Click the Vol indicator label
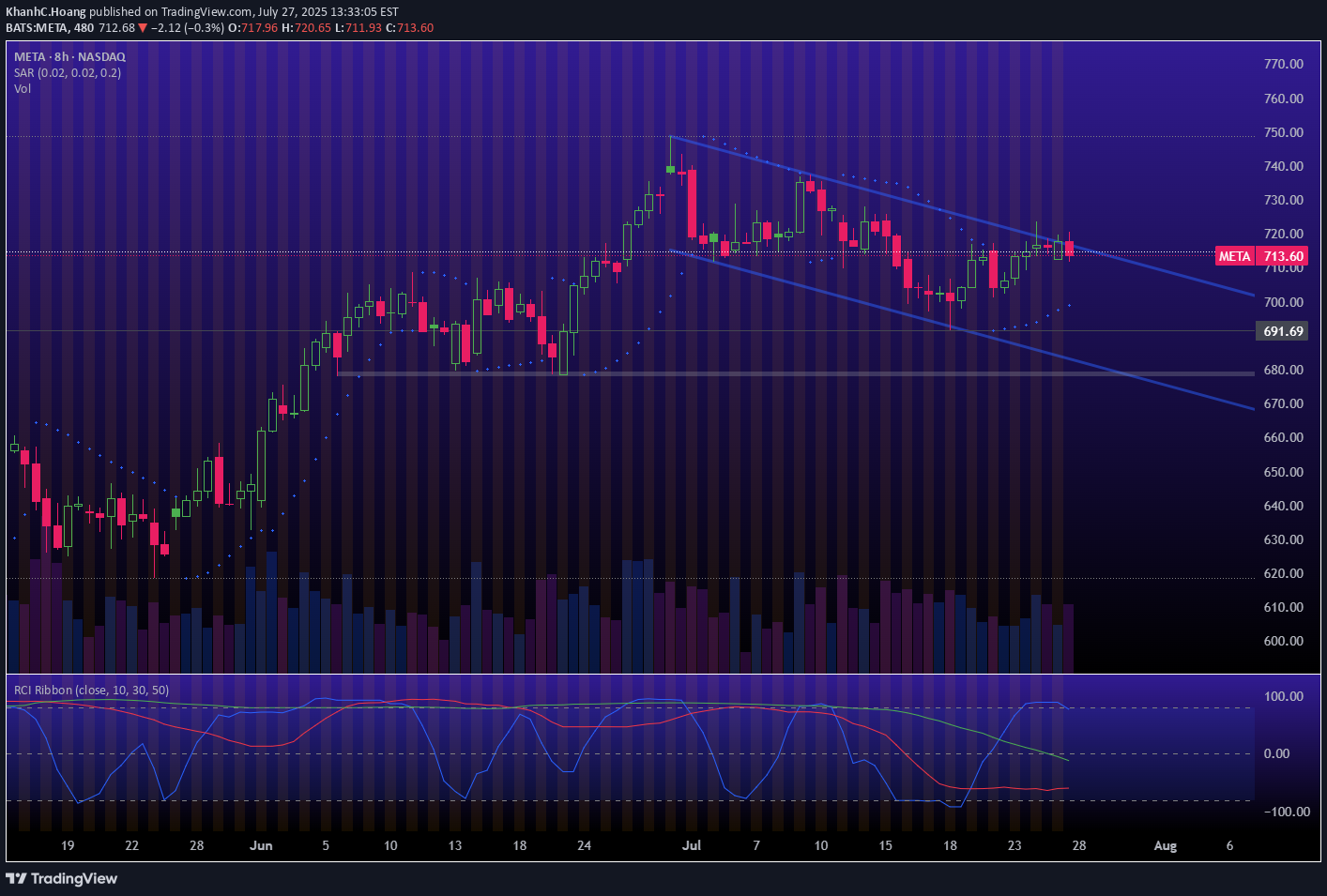The width and height of the screenshot is (1327, 896). 23,88
